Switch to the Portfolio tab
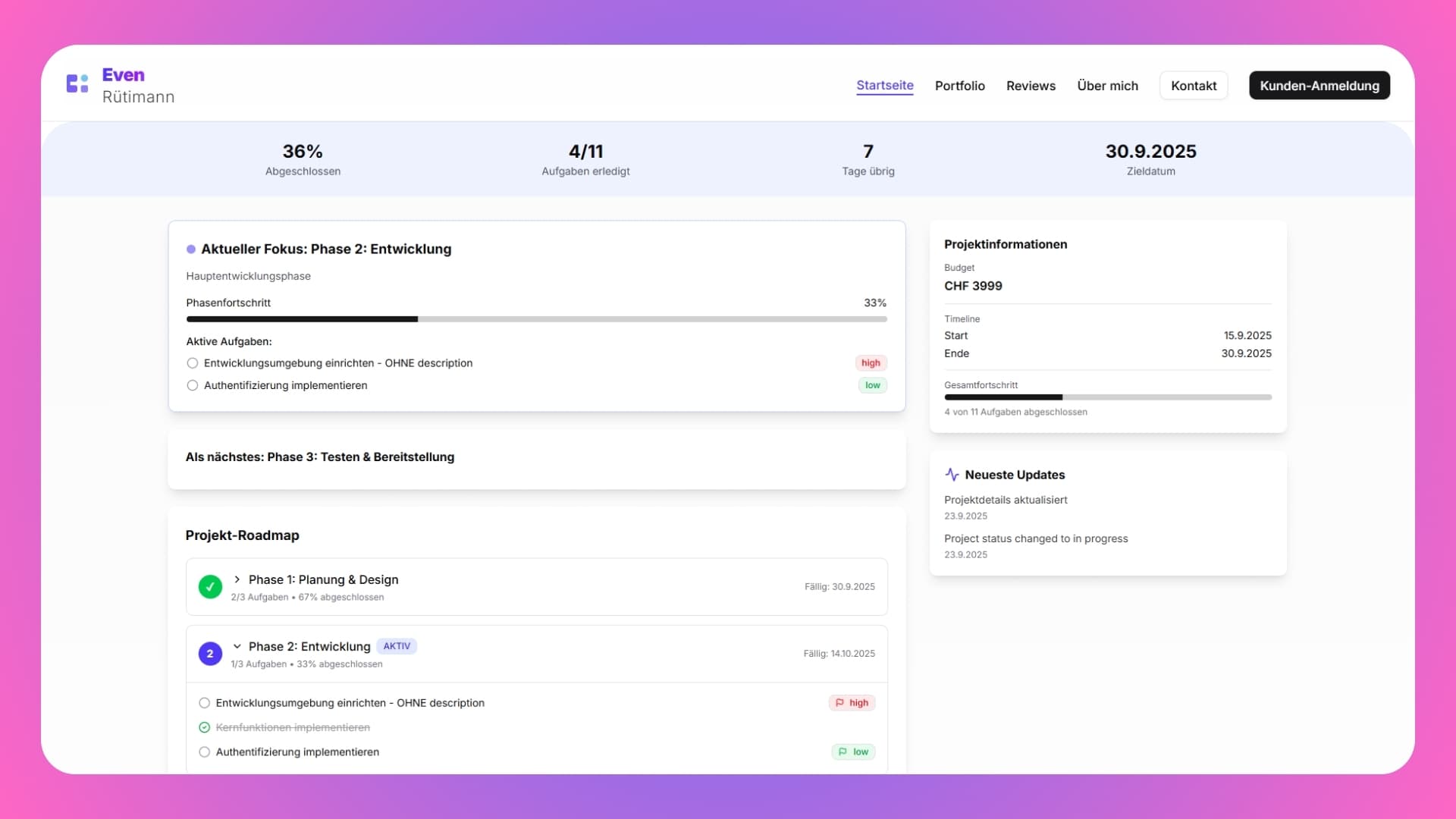The height and width of the screenshot is (819, 1456). click(x=959, y=86)
